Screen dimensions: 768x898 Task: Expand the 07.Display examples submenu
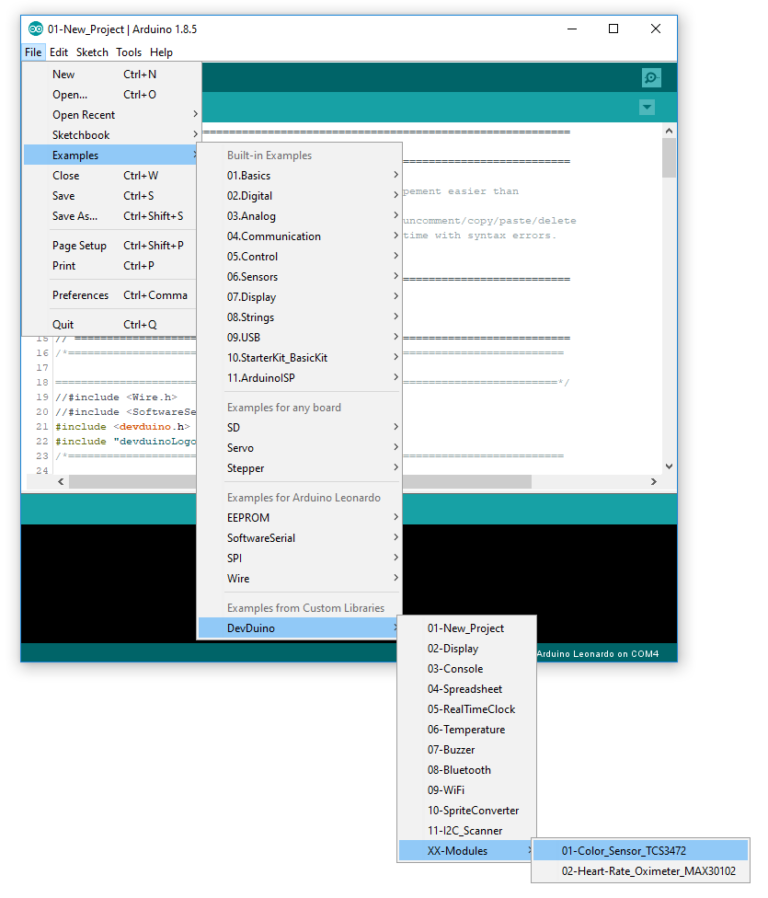[251, 297]
